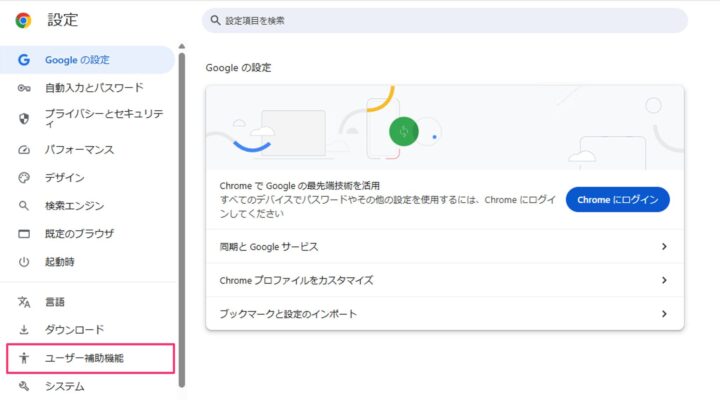
Task: Click text Chrome で Google の最先端技術を活用
Action: (299, 186)
